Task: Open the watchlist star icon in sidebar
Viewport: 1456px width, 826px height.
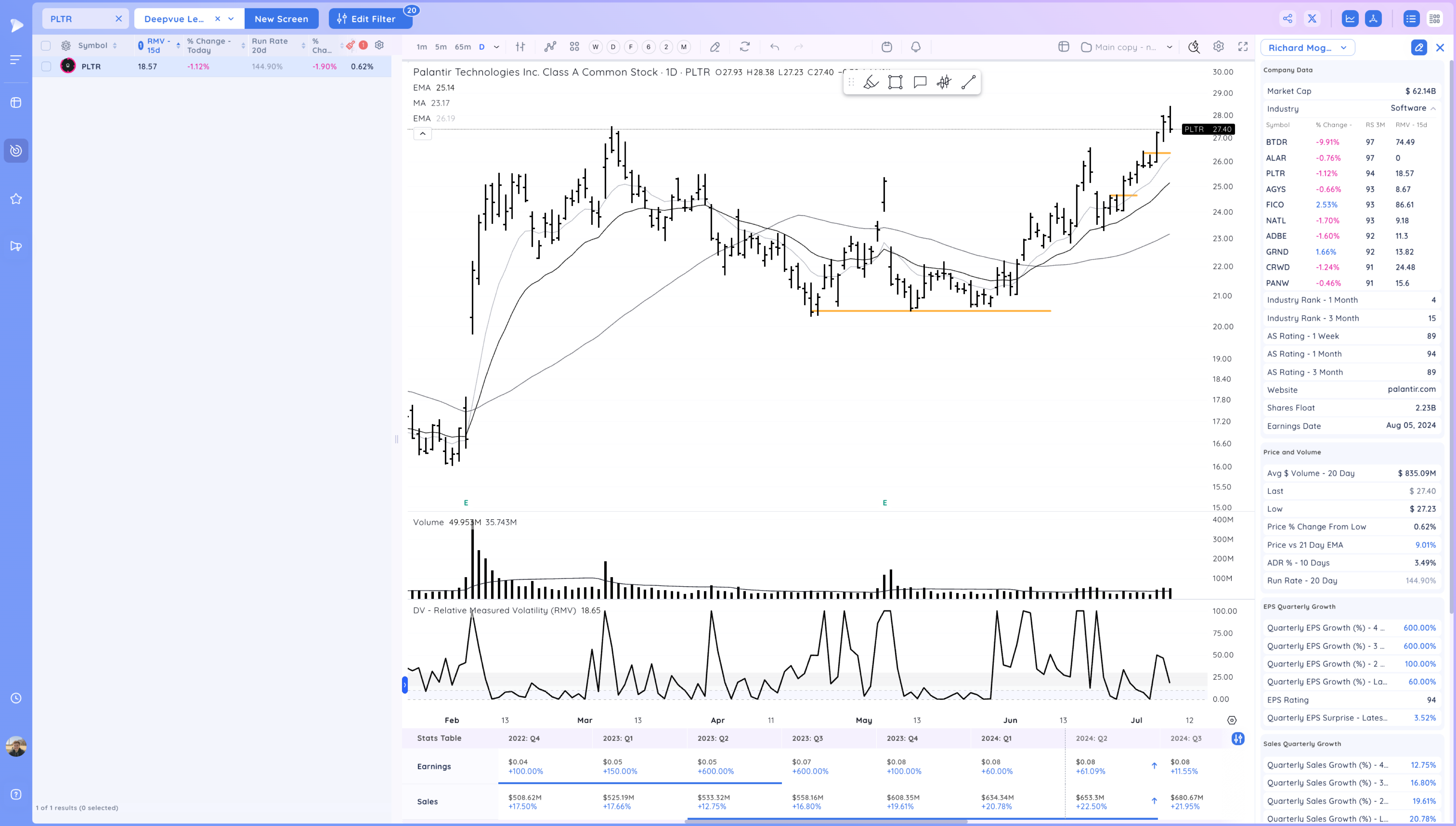Action: pyautogui.click(x=16, y=199)
